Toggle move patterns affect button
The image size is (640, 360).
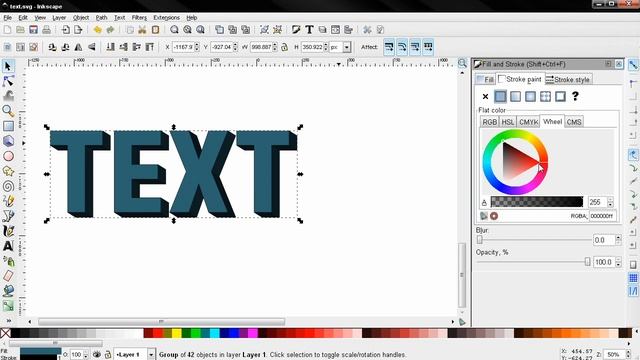coord(428,47)
